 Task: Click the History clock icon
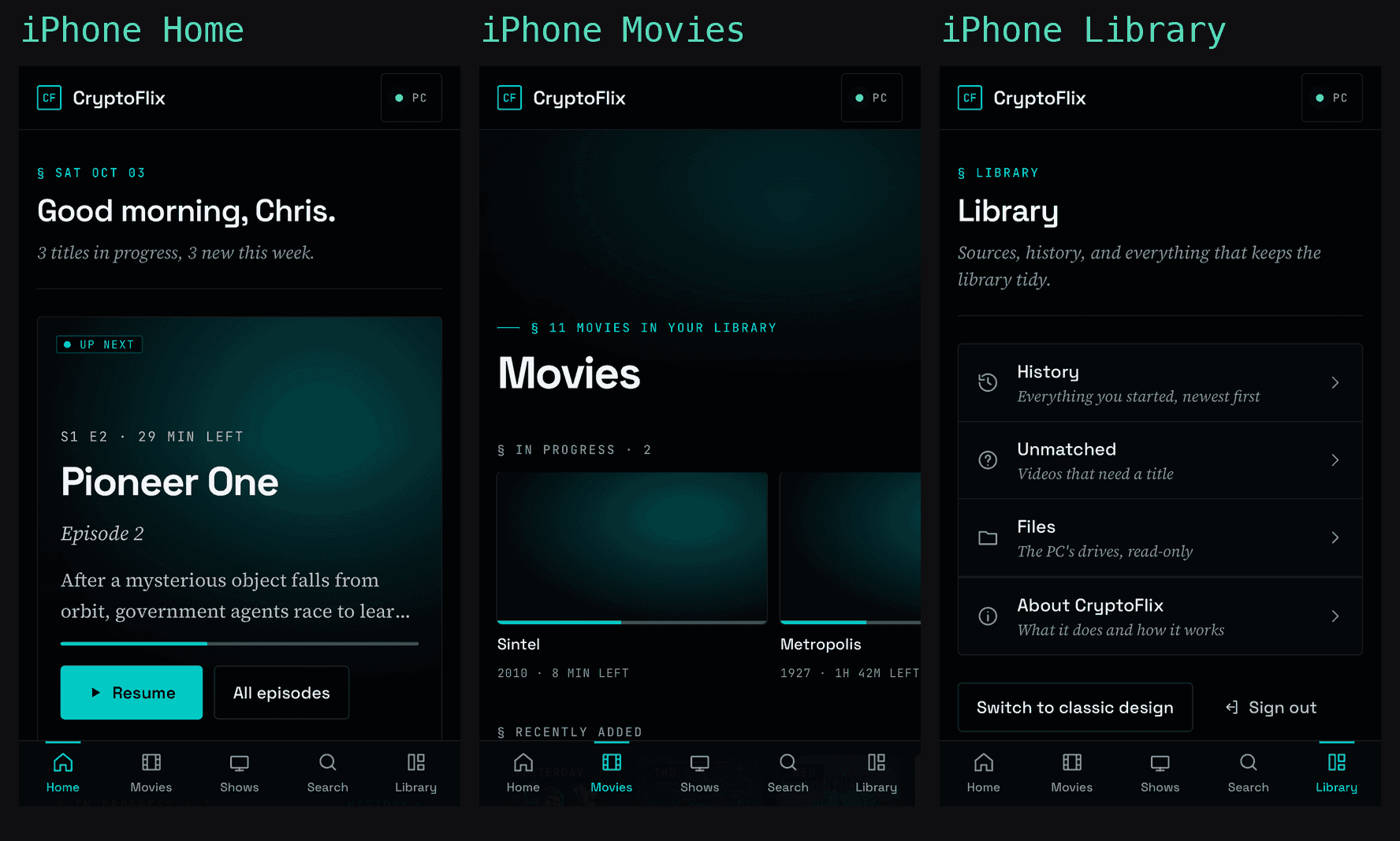coord(988,382)
